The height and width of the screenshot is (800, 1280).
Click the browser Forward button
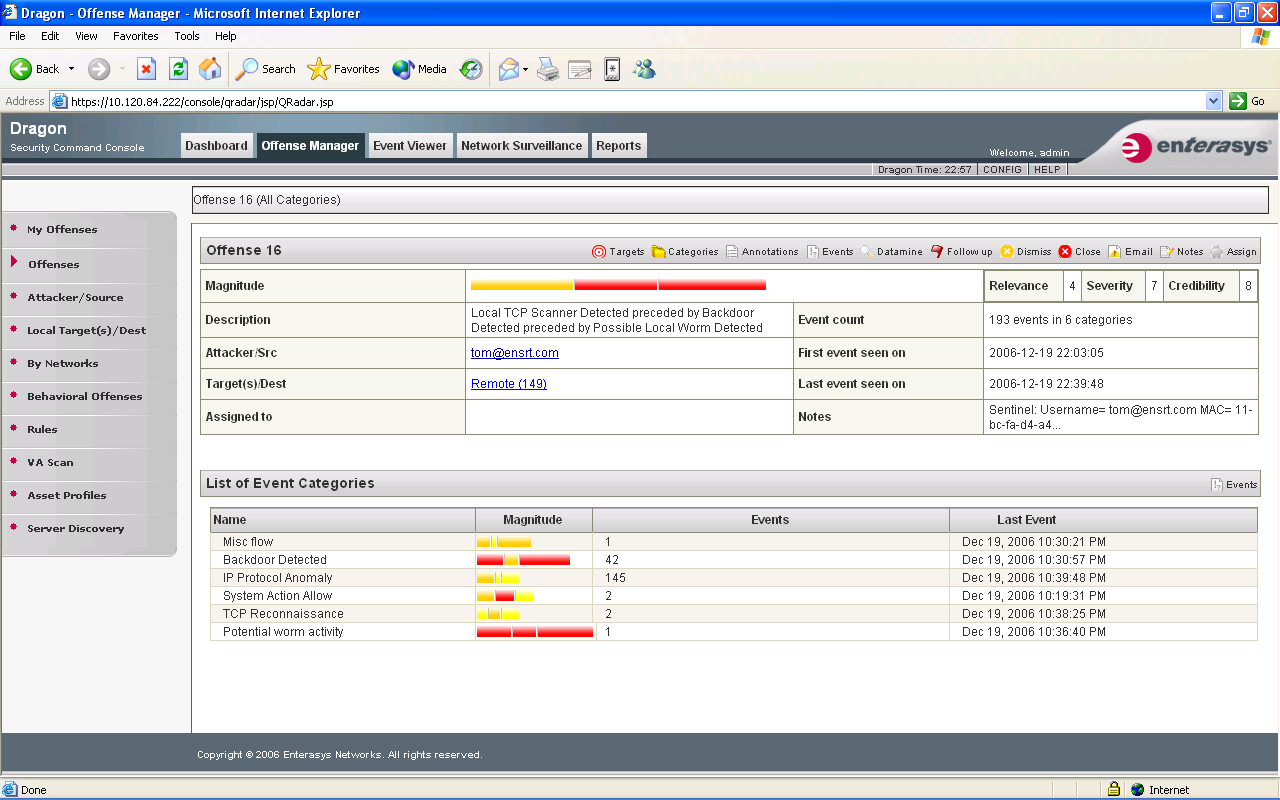point(99,69)
